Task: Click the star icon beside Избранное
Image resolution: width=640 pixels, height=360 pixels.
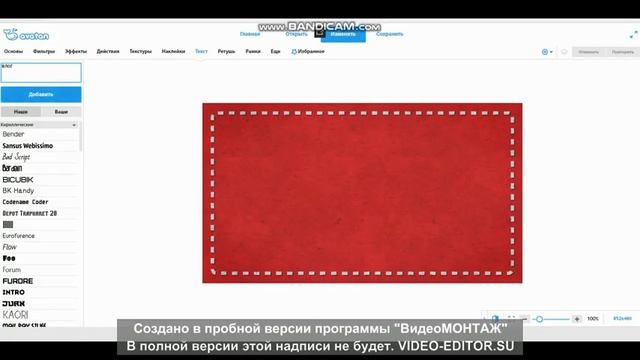Action: point(293,51)
